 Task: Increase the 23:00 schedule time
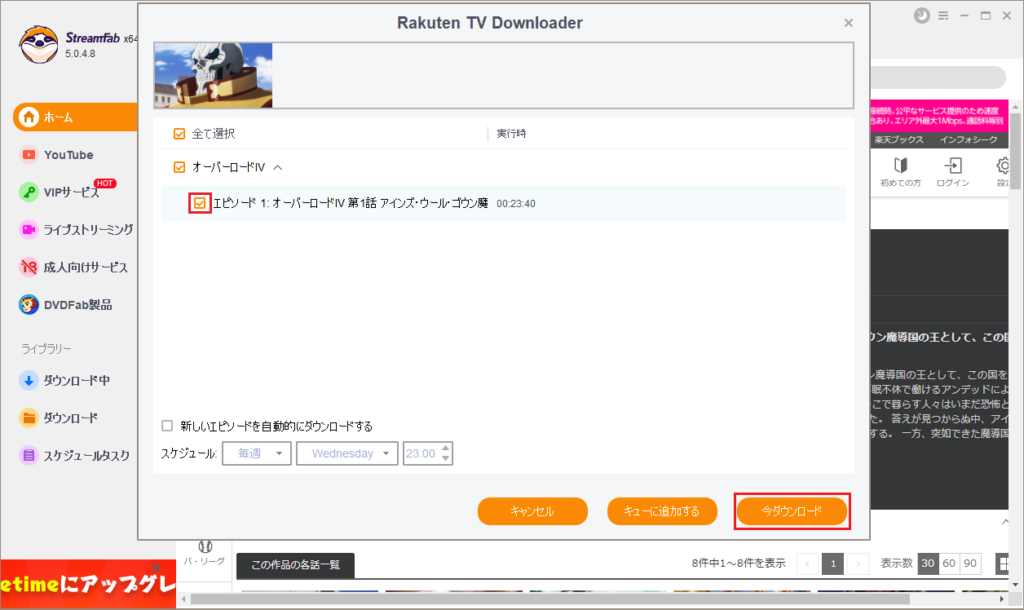[x=445, y=448]
